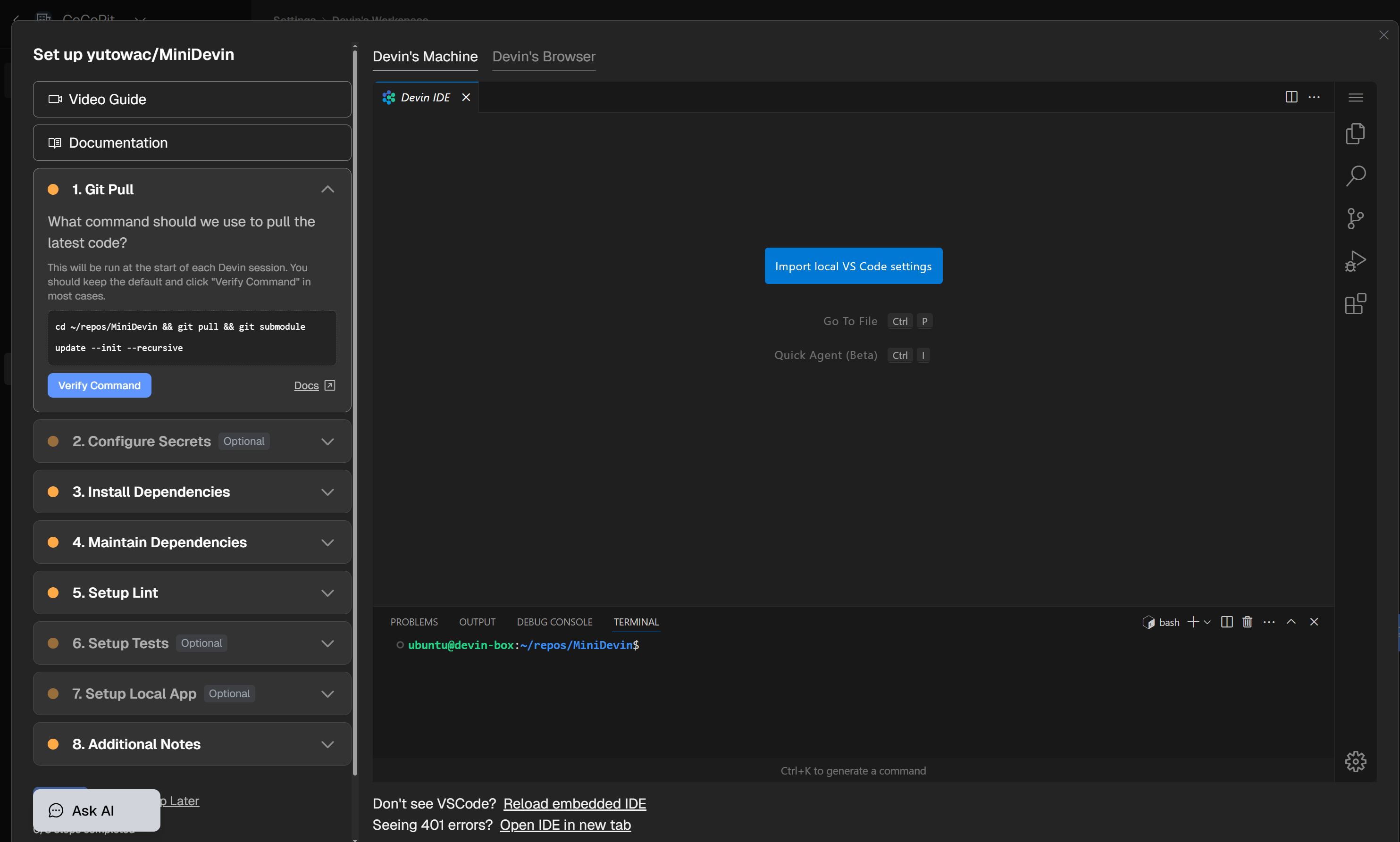Open the Explorer icon in IDE sidebar
The image size is (1400, 842).
pyautogui.click(x=1355, y=134)
